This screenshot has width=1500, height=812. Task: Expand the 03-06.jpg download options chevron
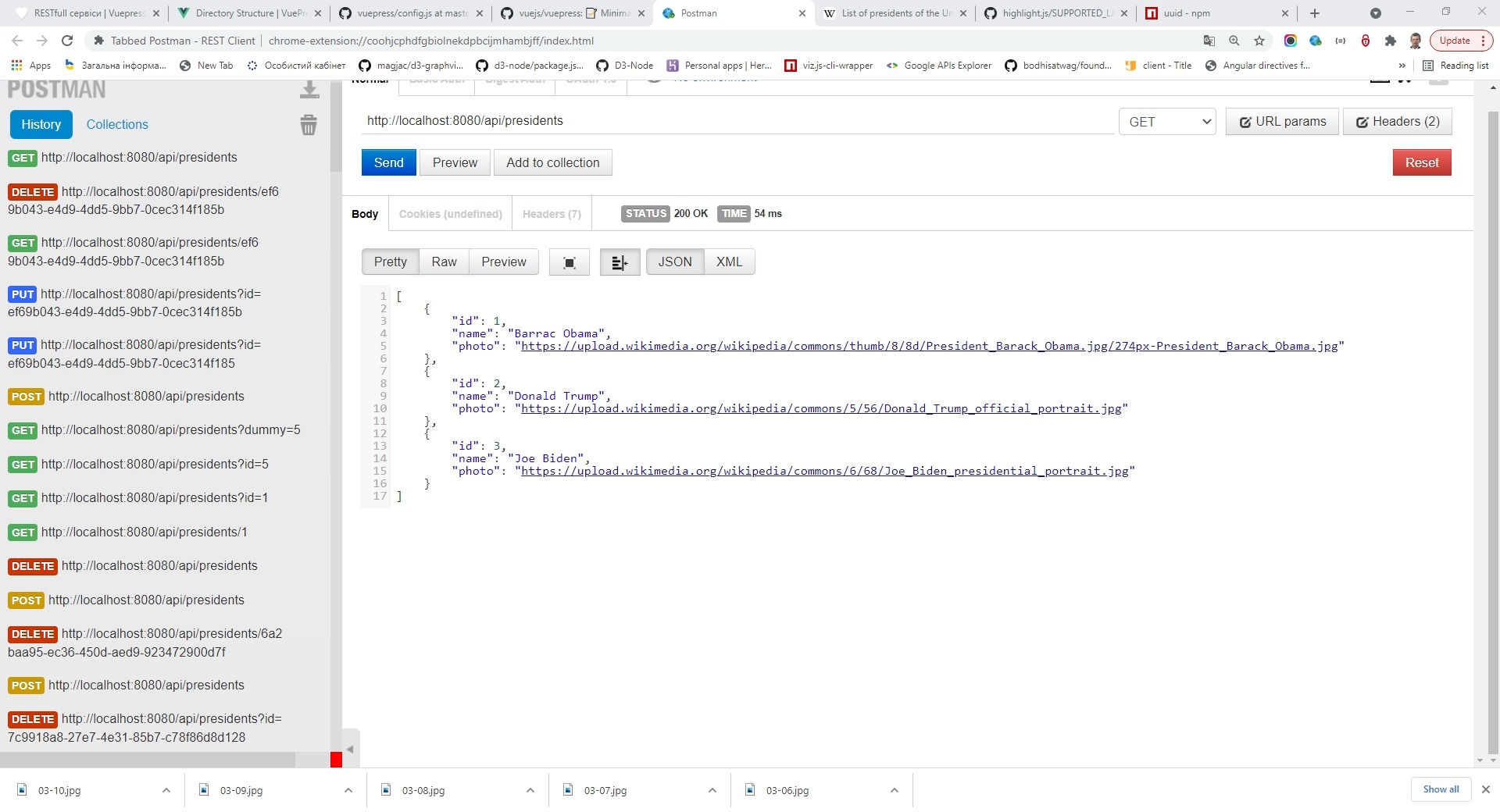895,790
